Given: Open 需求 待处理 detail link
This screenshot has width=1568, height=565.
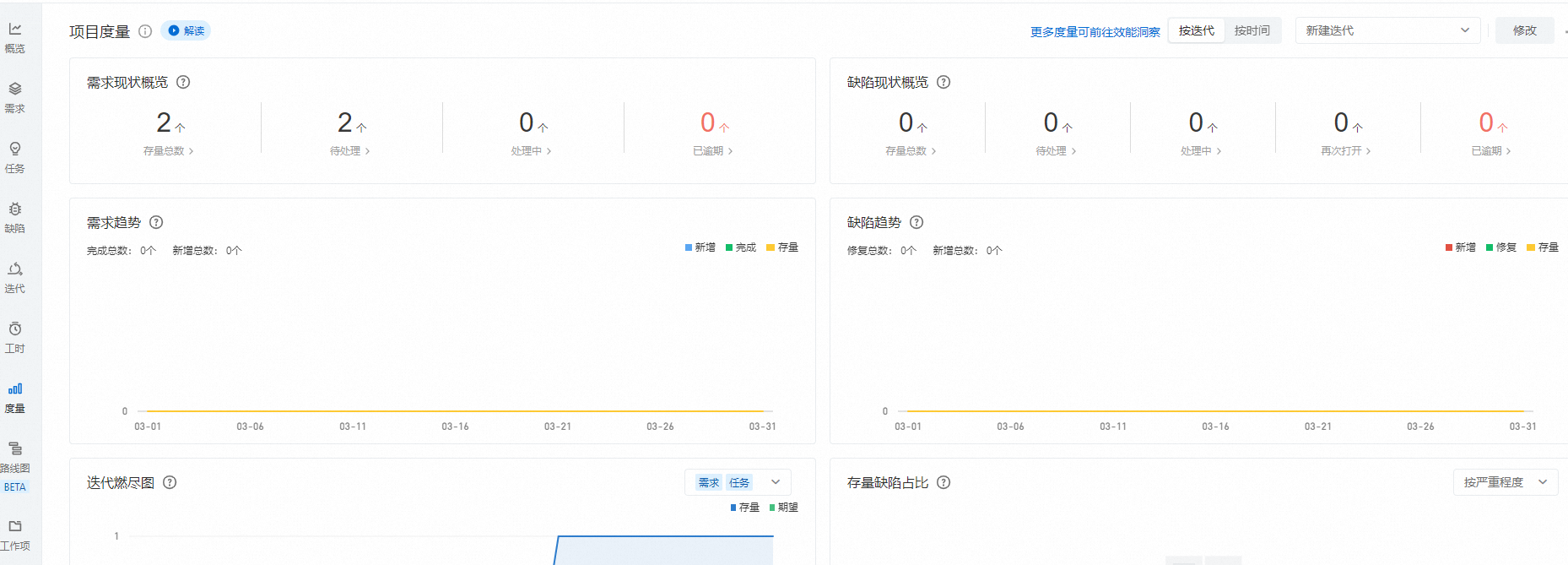Looking at the screenshot, I should 349,151.
